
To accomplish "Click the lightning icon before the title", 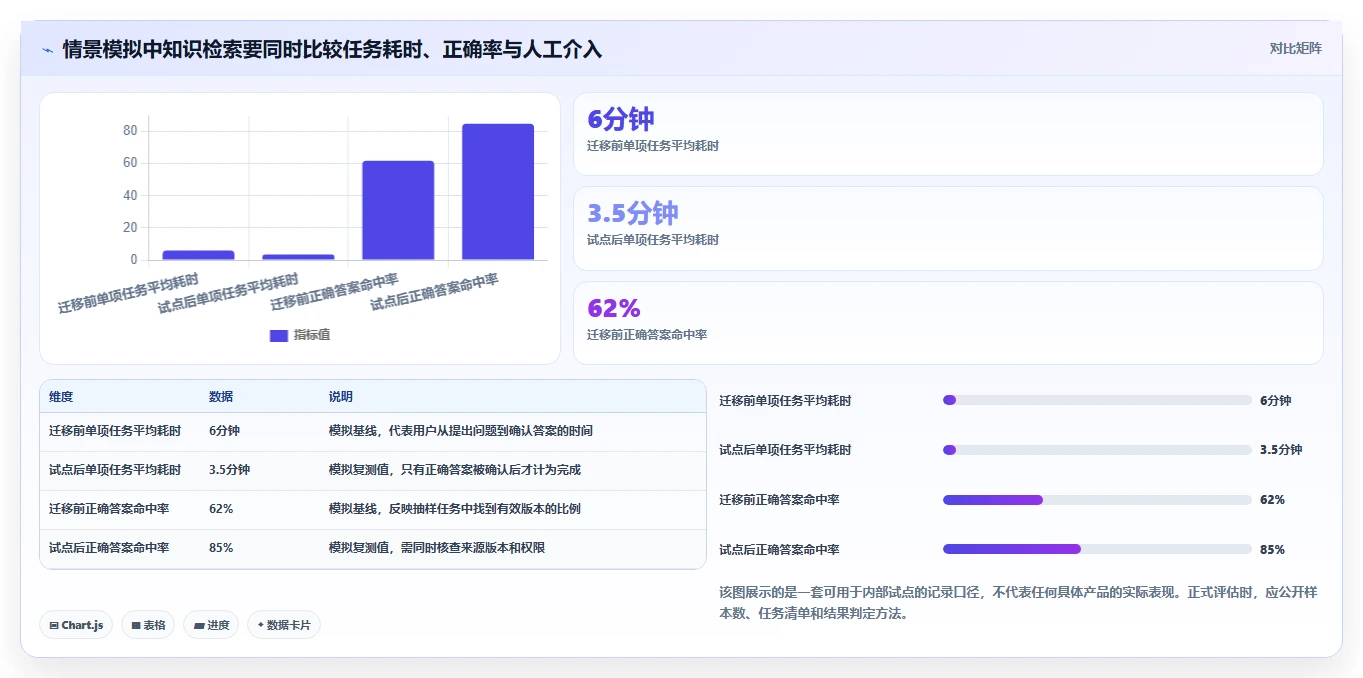I will point(48,50).
